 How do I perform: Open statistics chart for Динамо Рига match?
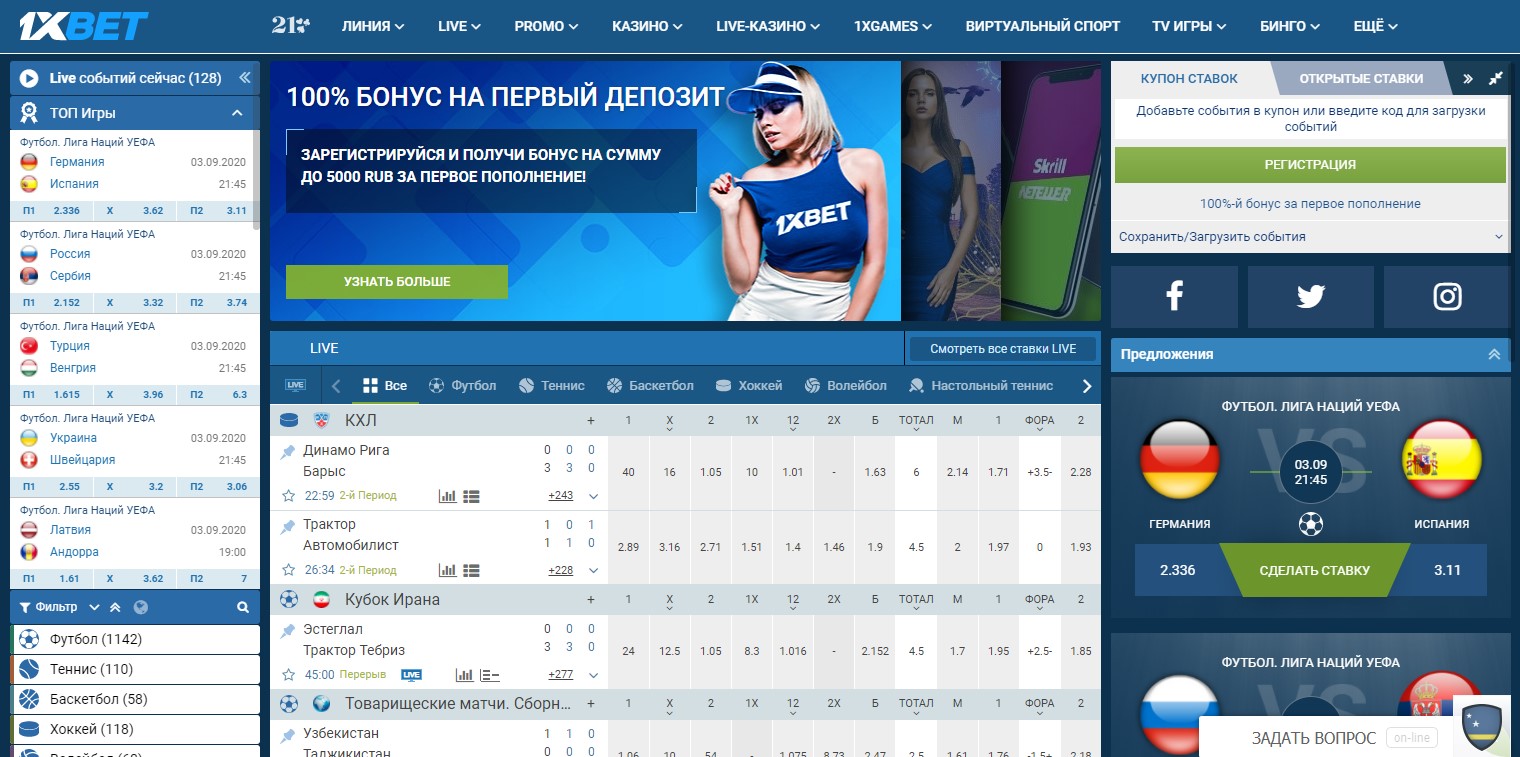click(x=447, y=495)
